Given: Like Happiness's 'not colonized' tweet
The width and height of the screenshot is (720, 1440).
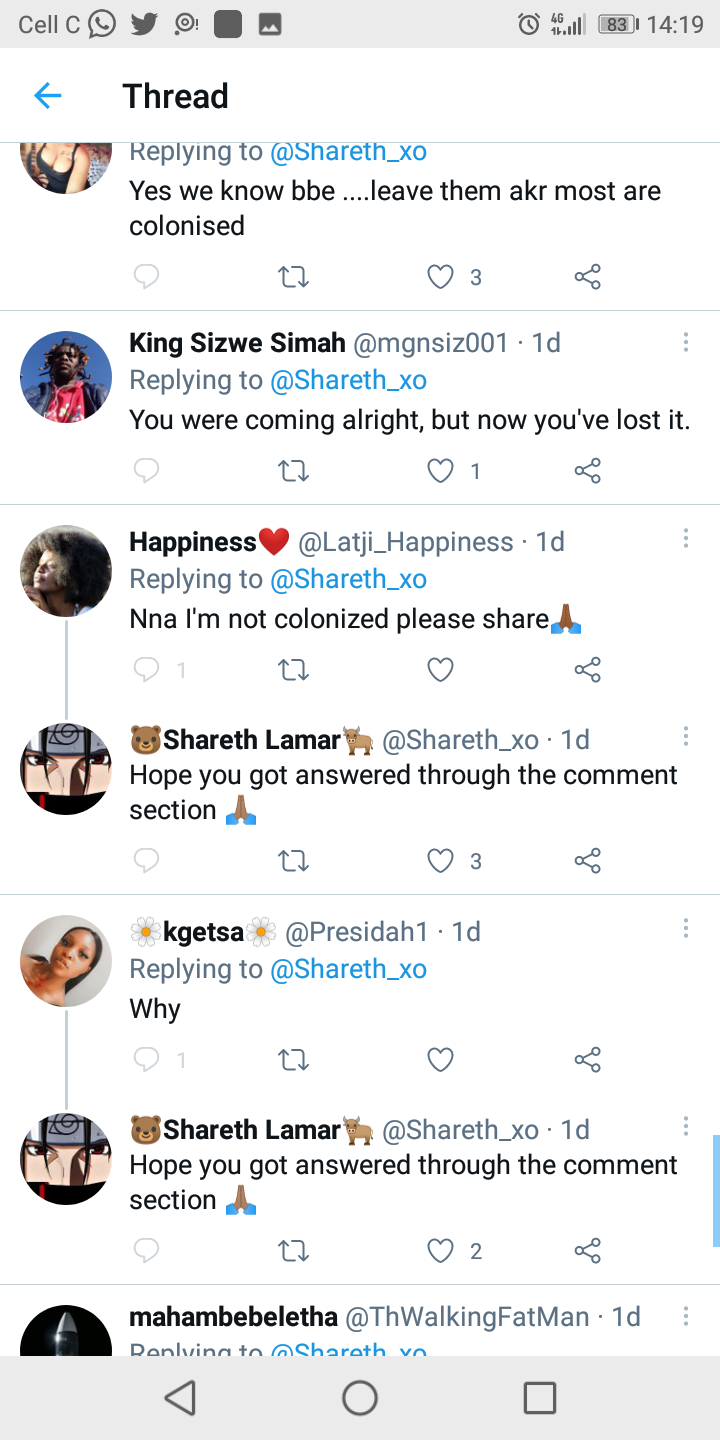Looking at the screenshot, I should click(441, 669).
